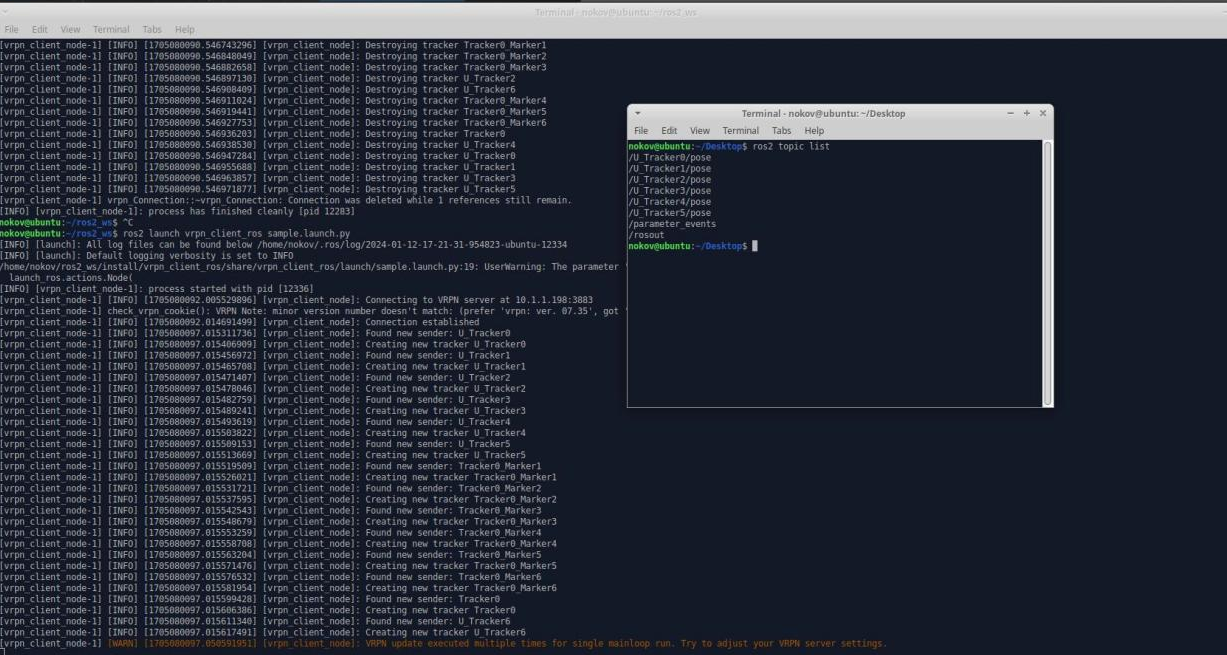
Task: Click 'Destroying tracker U_Tracker2' log line
Action: pyautogui.click(x=258, y=78)
